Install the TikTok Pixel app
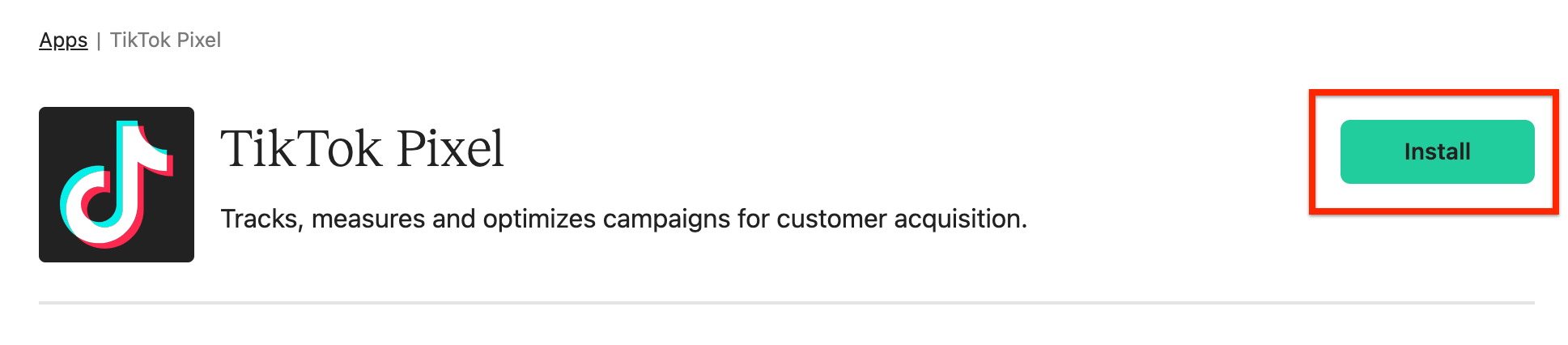This screenshot has height=345, width=1568. coord(1437,151)
